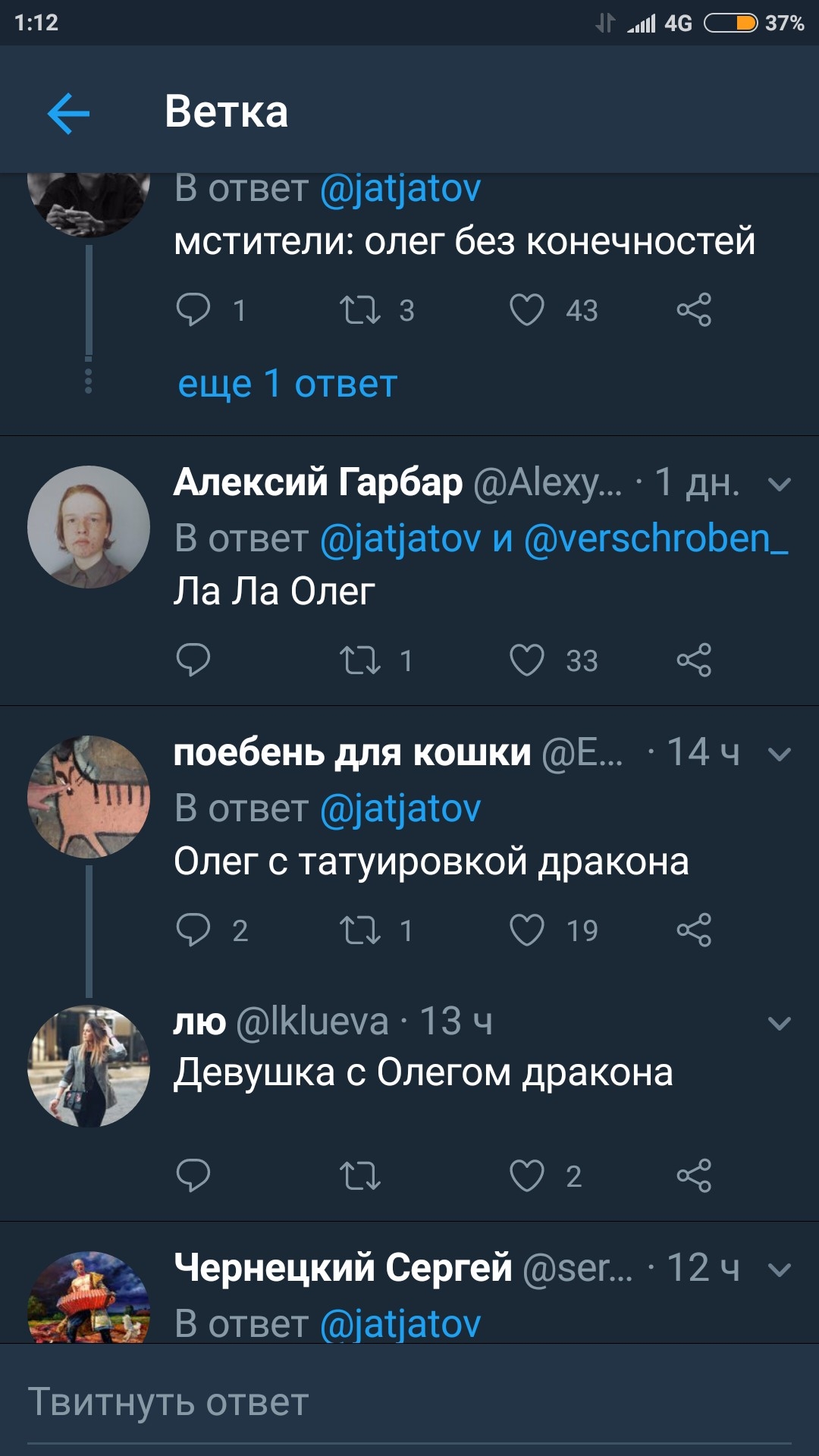The image size is (819, 1456).
Task: Retweet "Олег с татуировкой дракона" tweet
Action: 359,930
